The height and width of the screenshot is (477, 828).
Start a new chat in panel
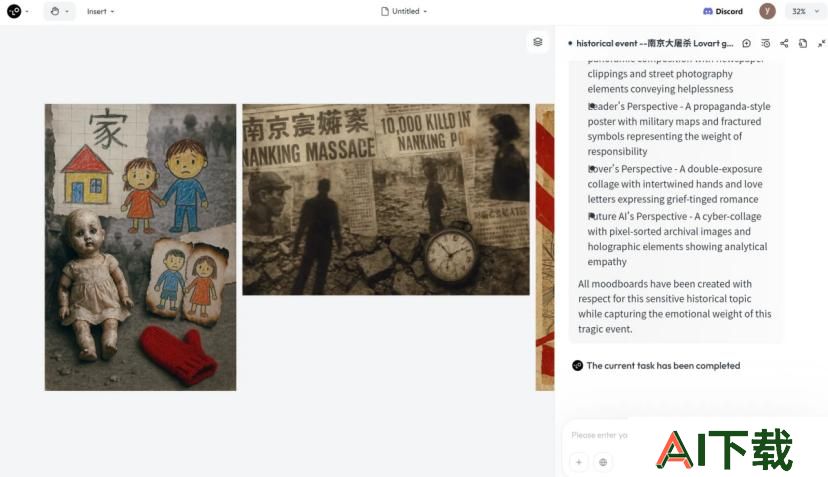746,43
